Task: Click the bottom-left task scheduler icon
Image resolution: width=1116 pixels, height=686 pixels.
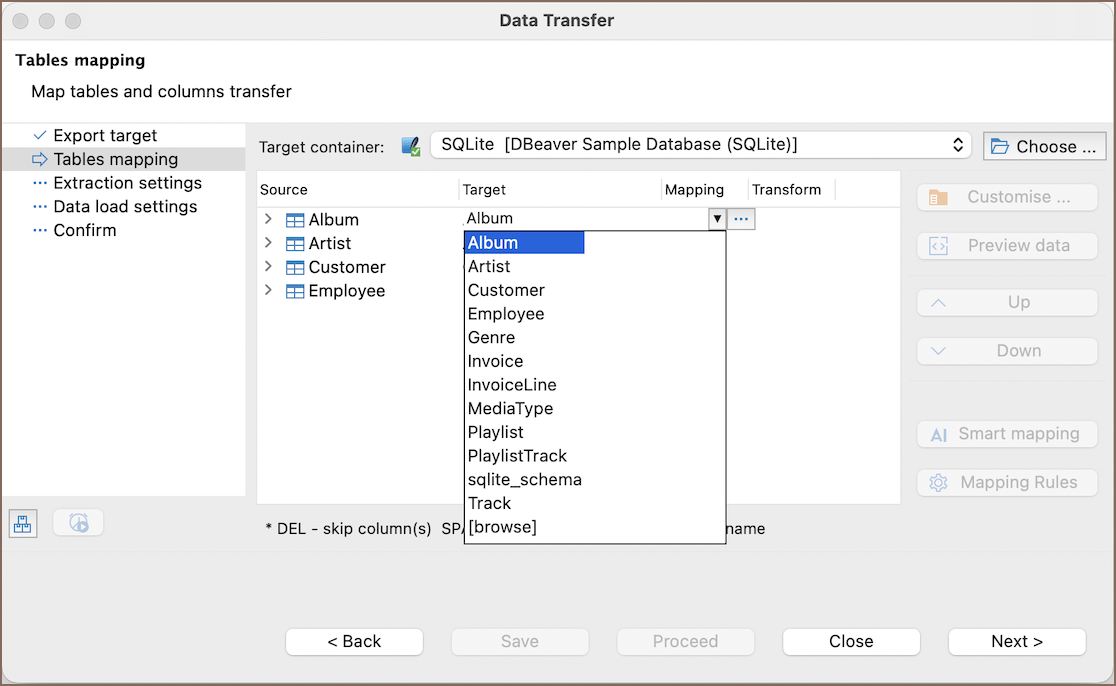Action: 78,522
